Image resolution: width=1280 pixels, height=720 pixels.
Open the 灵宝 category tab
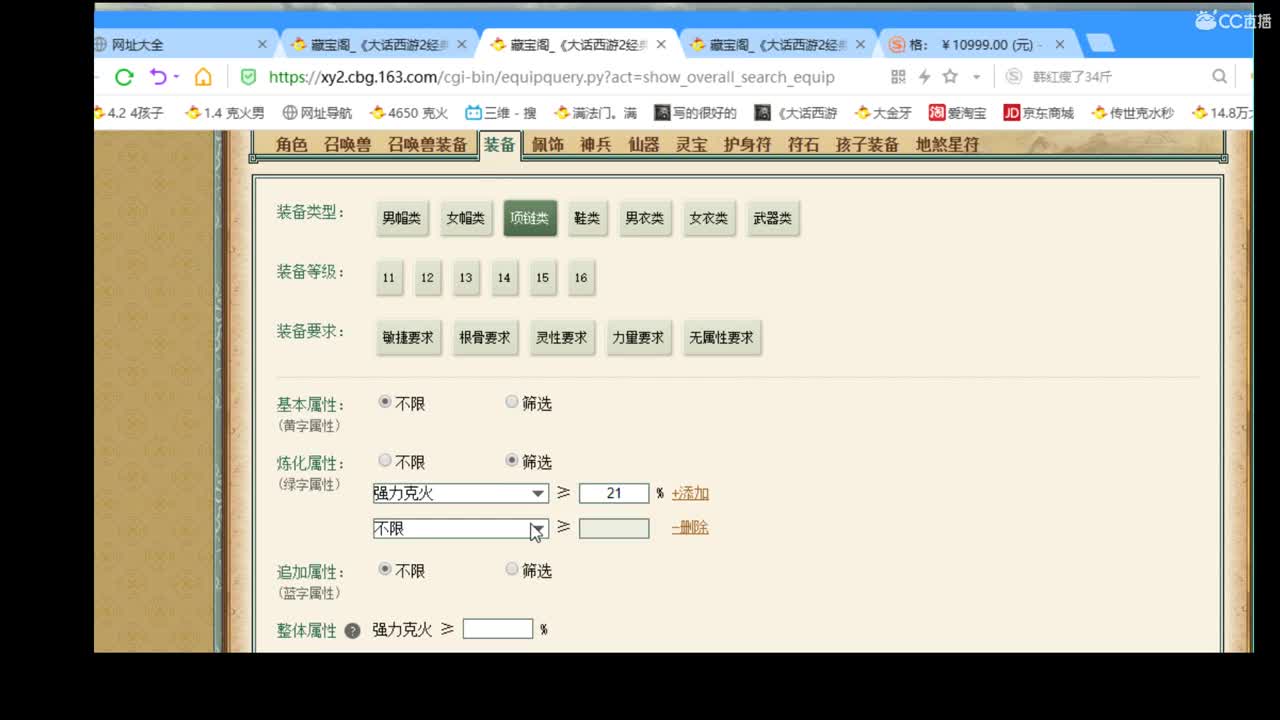pos(691,145)
